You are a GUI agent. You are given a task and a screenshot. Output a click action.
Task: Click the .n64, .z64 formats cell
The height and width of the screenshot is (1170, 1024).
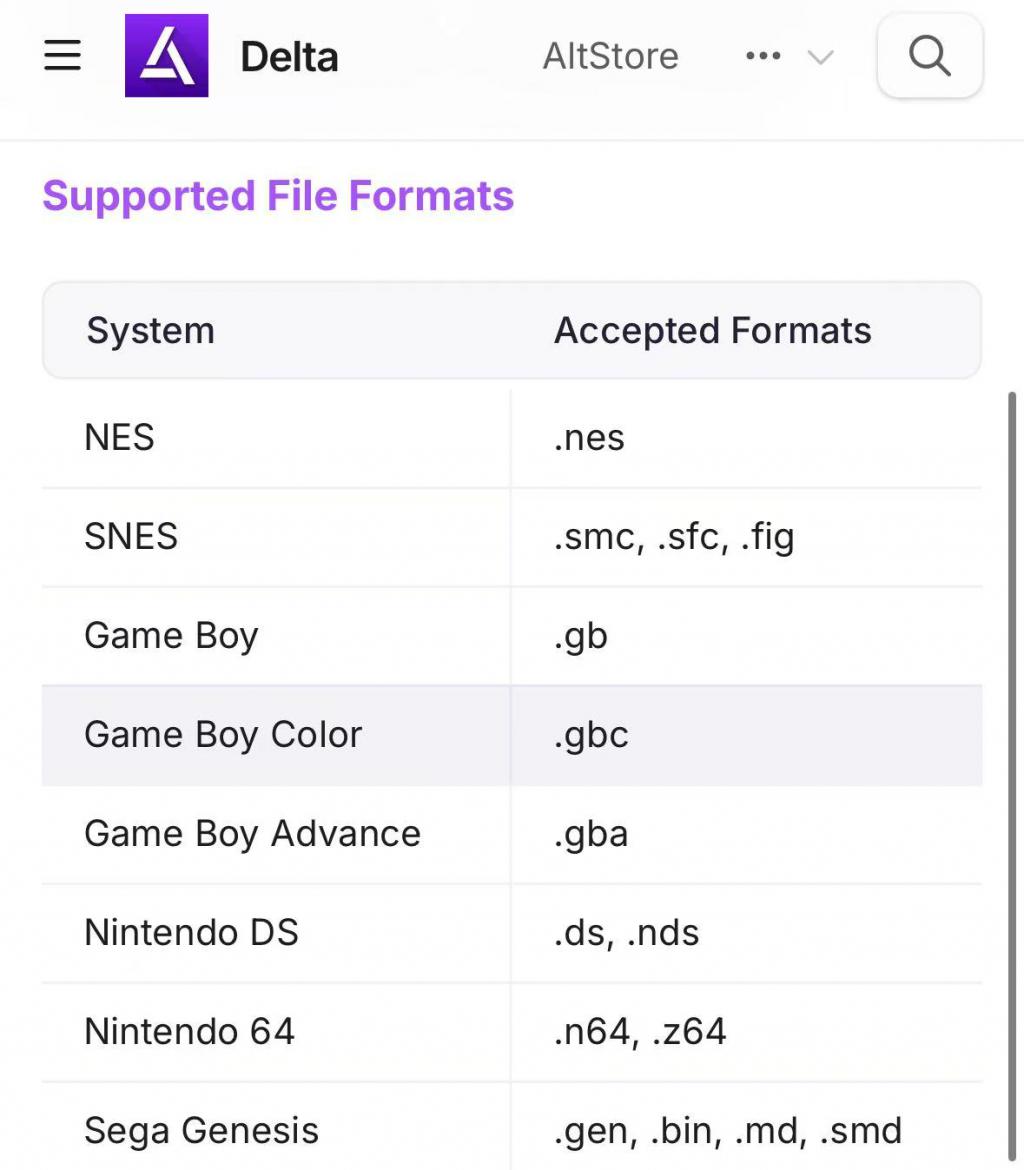(640, 1032)
